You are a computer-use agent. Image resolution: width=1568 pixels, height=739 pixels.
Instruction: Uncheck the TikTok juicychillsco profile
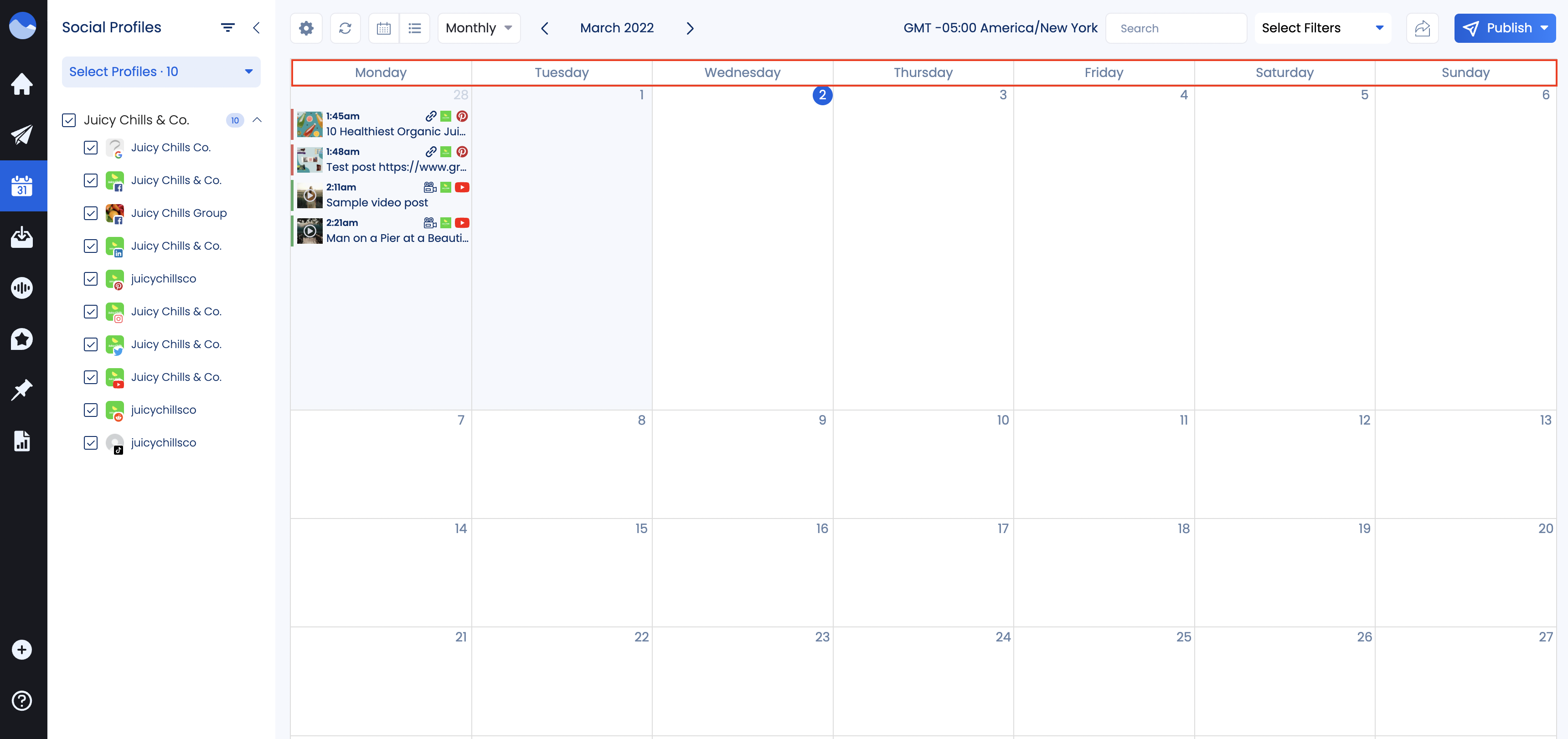(91, 443)
